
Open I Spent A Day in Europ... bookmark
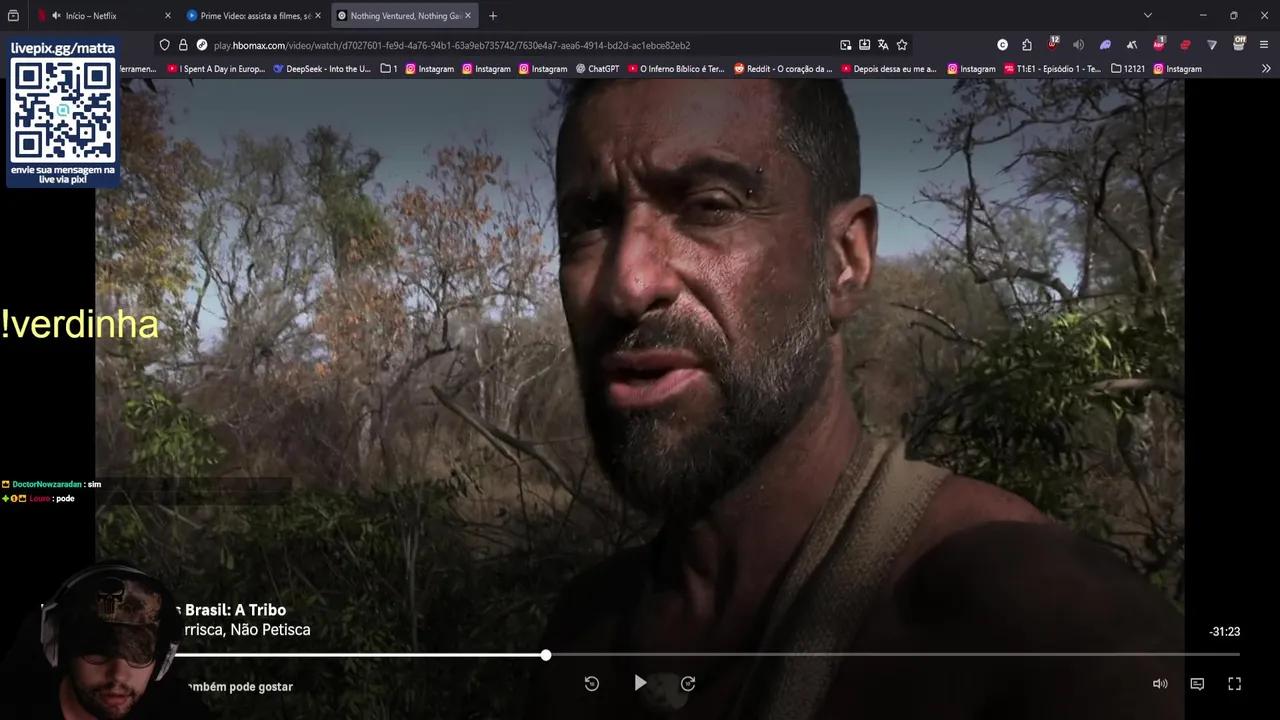click(216, 69)
